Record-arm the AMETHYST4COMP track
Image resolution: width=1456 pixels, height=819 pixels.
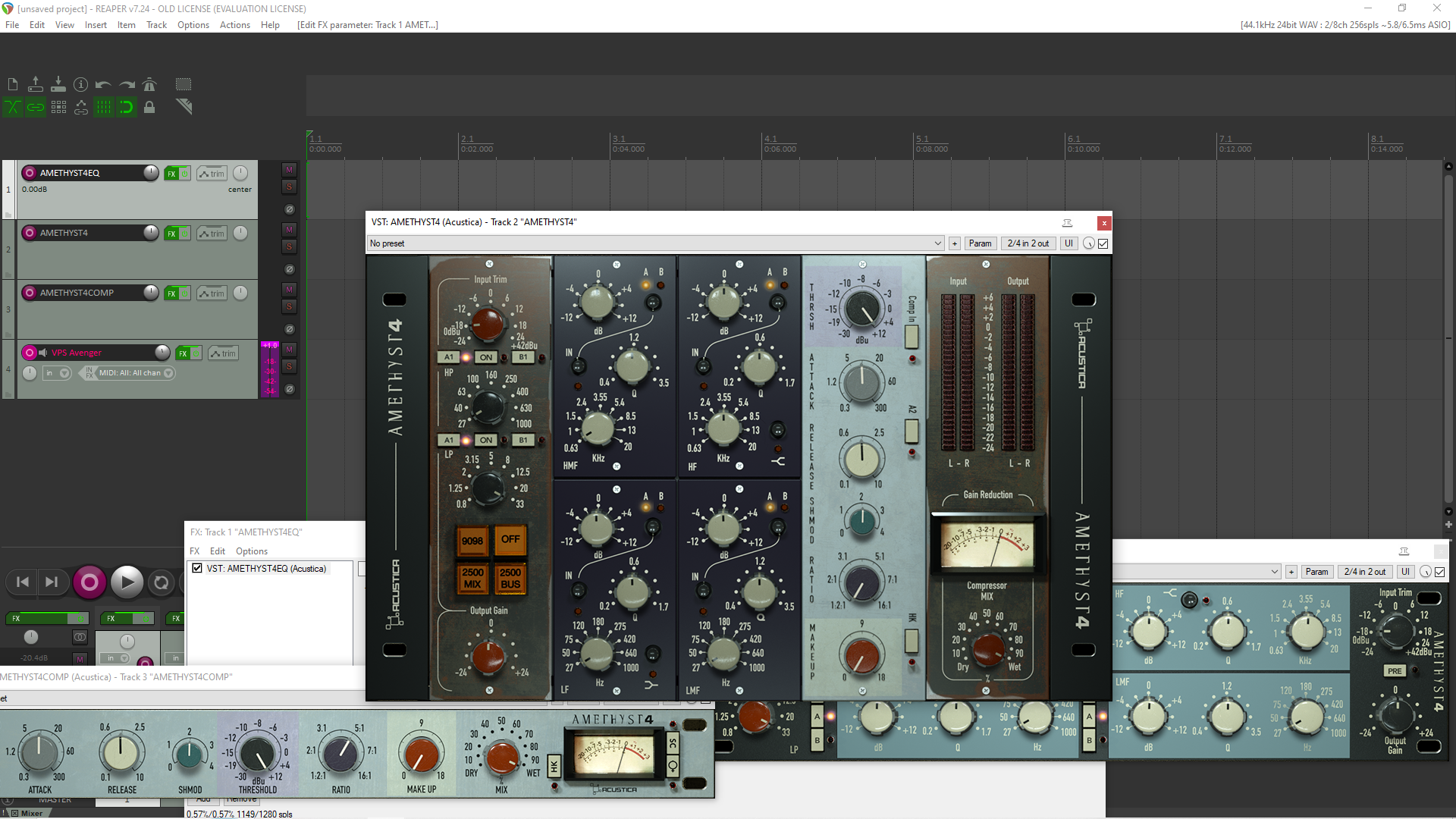point(30,293)
